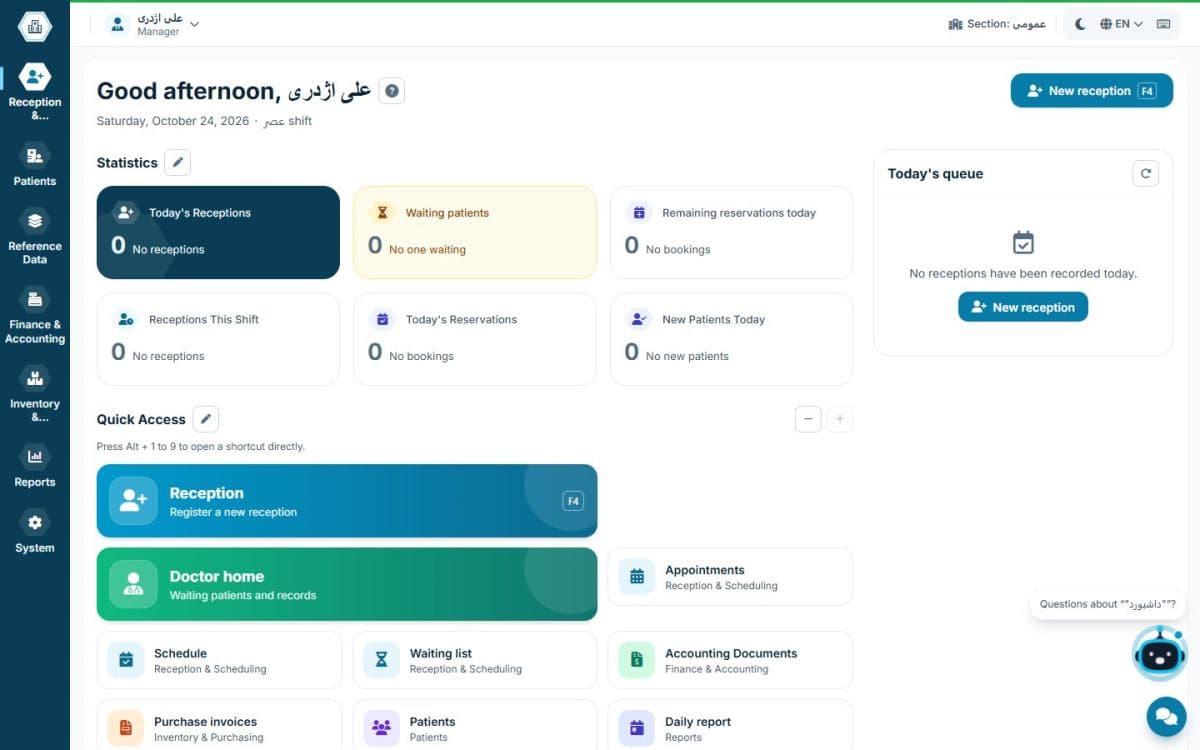Viewport: 1200px width, 750px height.
Task: Click the 'Questions about داشبورد' bubble
Action: pos(1107,604)
